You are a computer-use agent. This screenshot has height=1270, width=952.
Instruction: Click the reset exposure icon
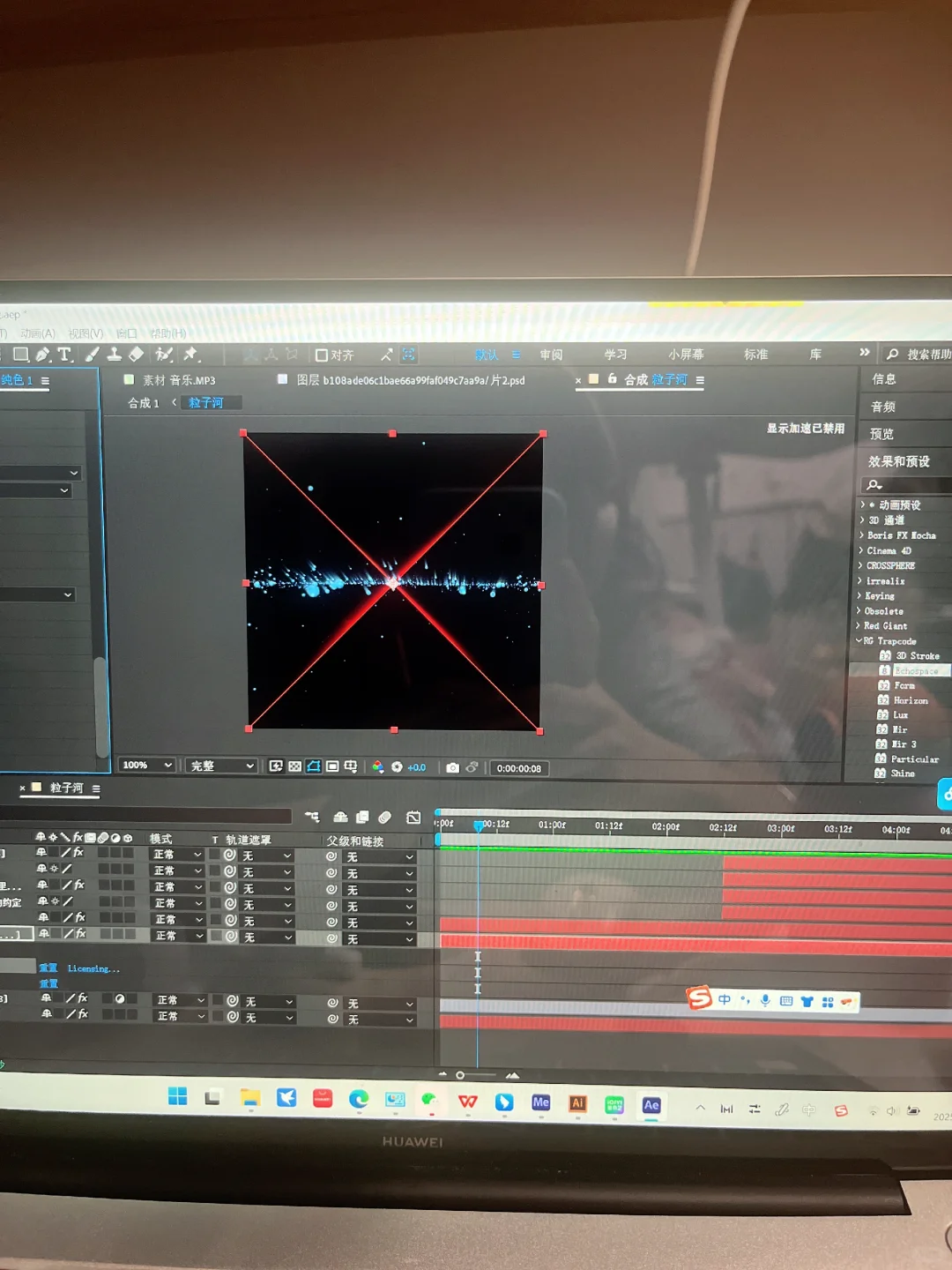coord(397,767)
